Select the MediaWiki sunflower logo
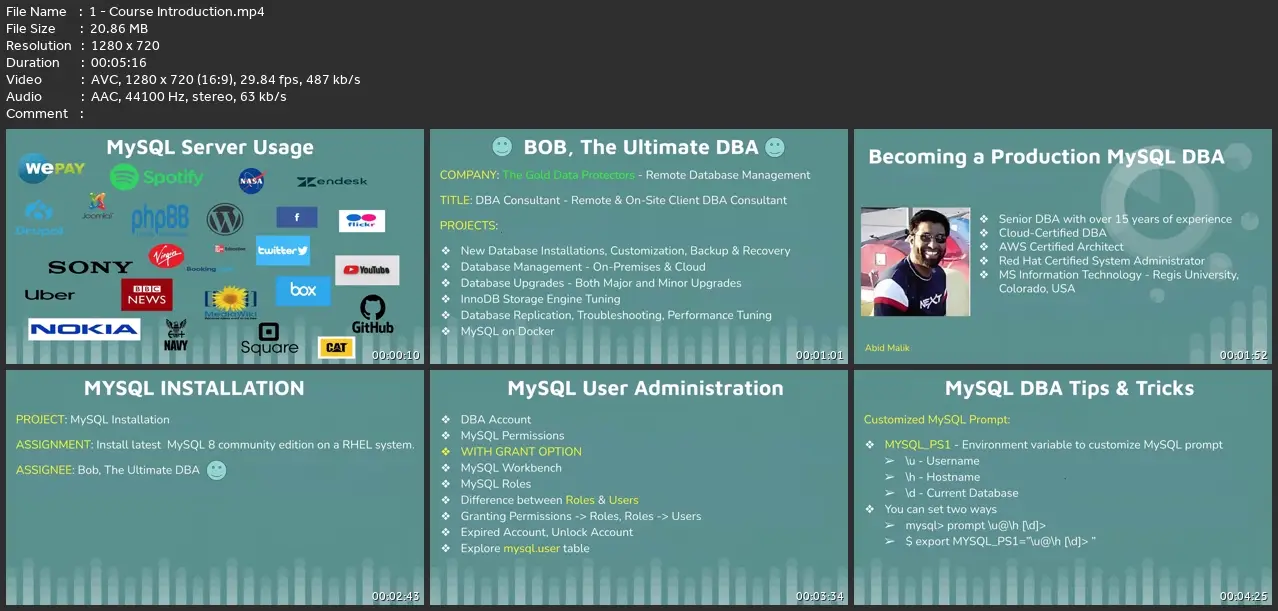1278x611 pixels. 230,302
